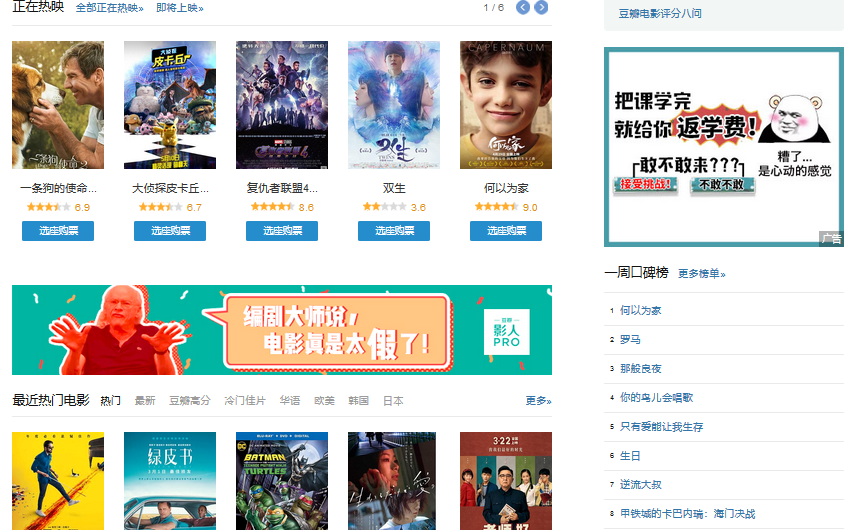Go to previous page of now-showing movies
Image resolution: width=848 pixels, height=530 pixels.
point(522,8)
